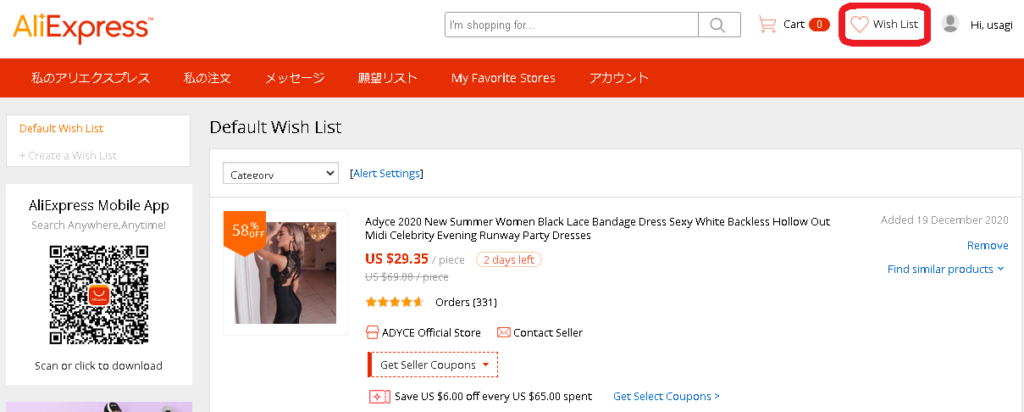Image resolution: width=1024 pixels, height=412 pixels.
Task: Open the Category dropdown
Action: (x=280, y=174)
